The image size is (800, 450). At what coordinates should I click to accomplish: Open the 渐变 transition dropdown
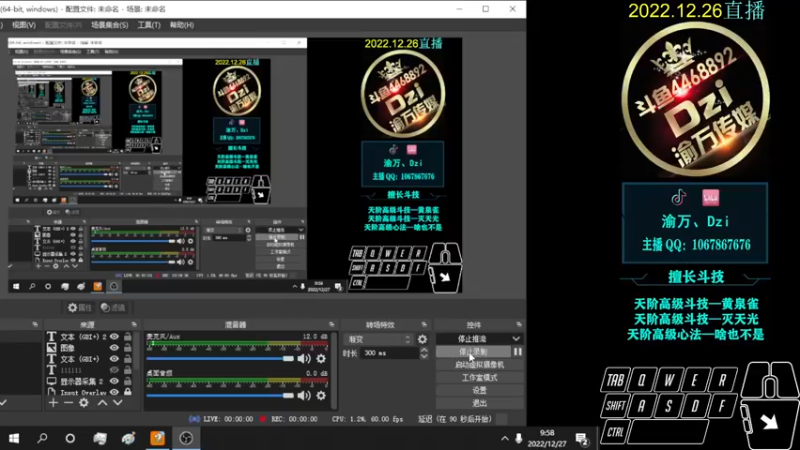[379, 339]
